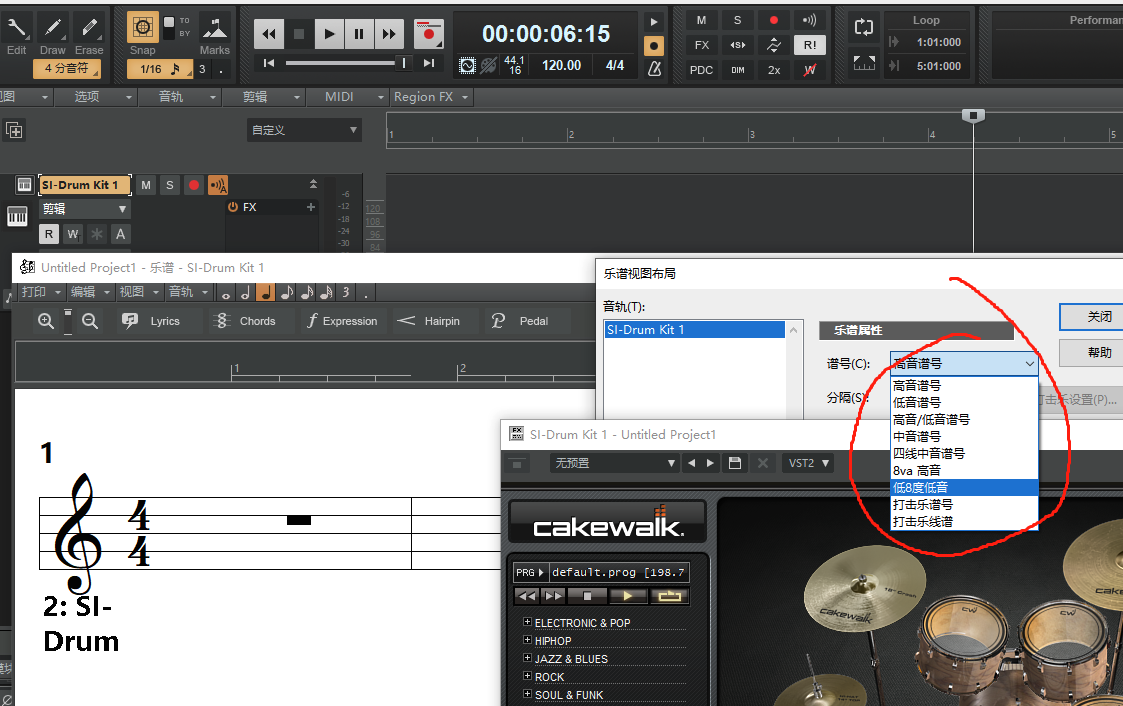
Task: Select the Expression tool
Action: coord(342,321)
